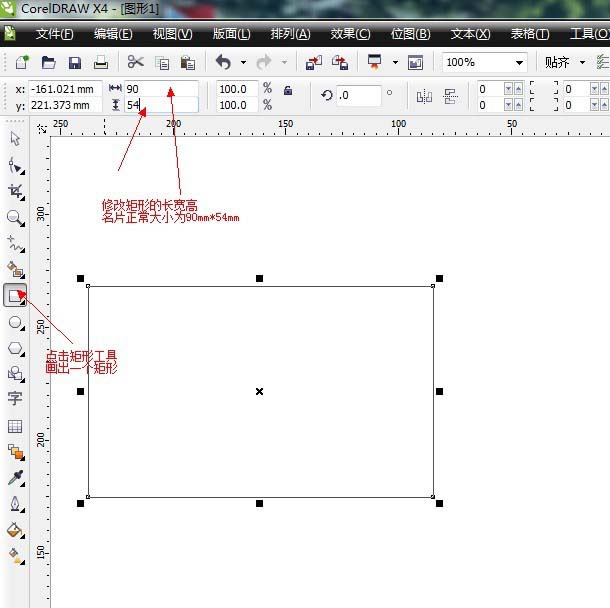Toggle the lock ratio padlock
This screenshot has height=608, width=610.
click(x=288, y=90)
